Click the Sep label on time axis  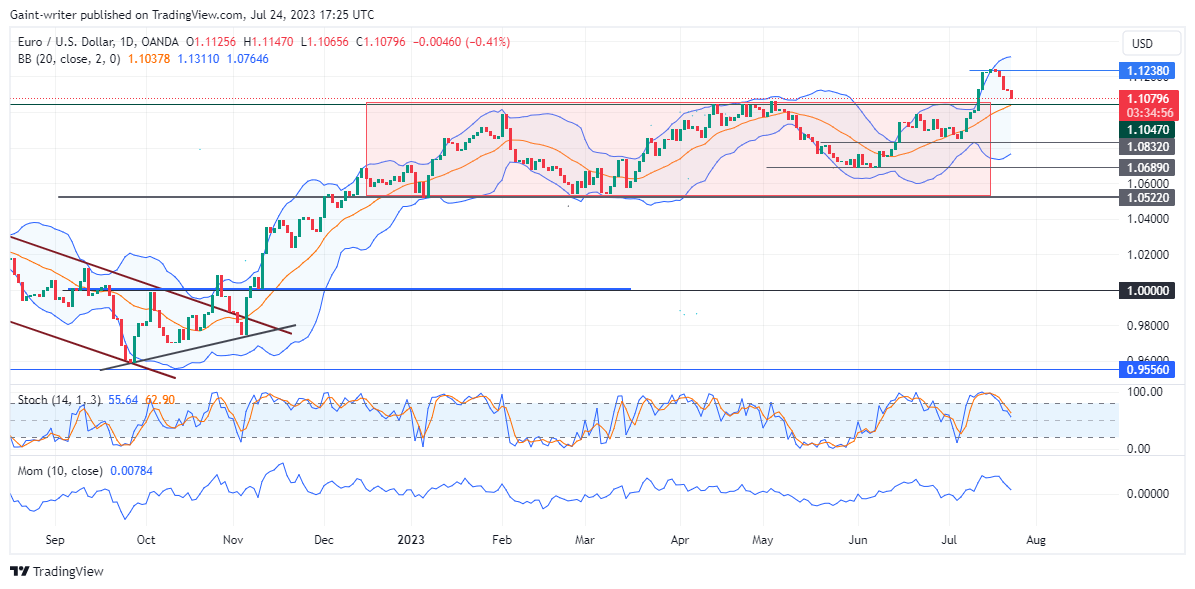pos(56,539)
